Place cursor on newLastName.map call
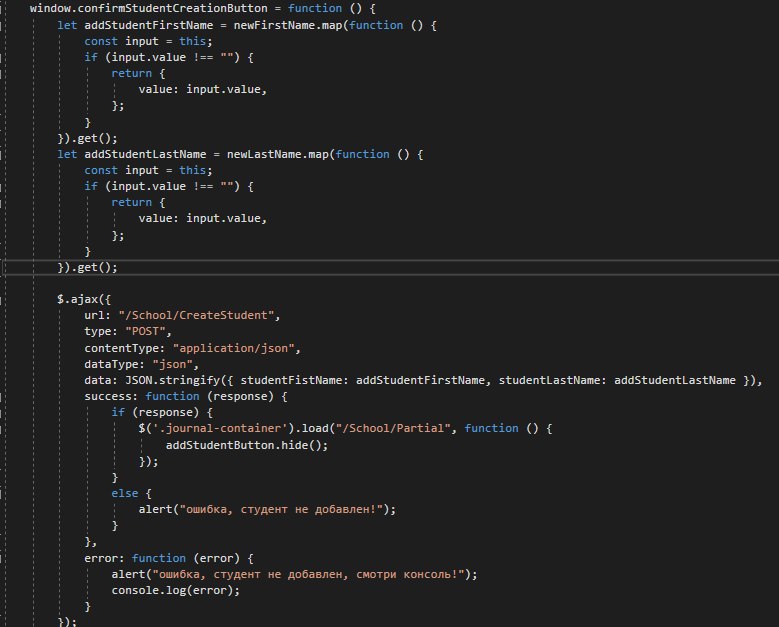 [278, 155]
